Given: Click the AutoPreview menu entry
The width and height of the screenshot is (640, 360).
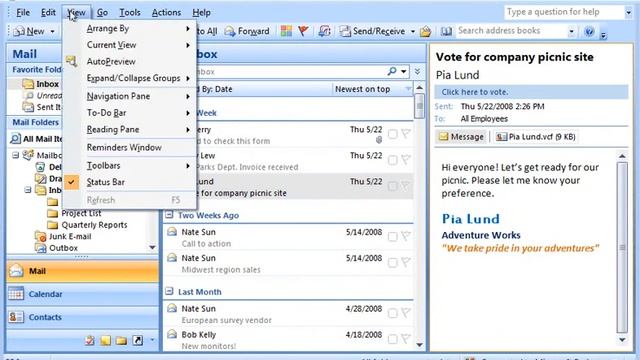Looking at the screenshot, I should coord(111,62).
